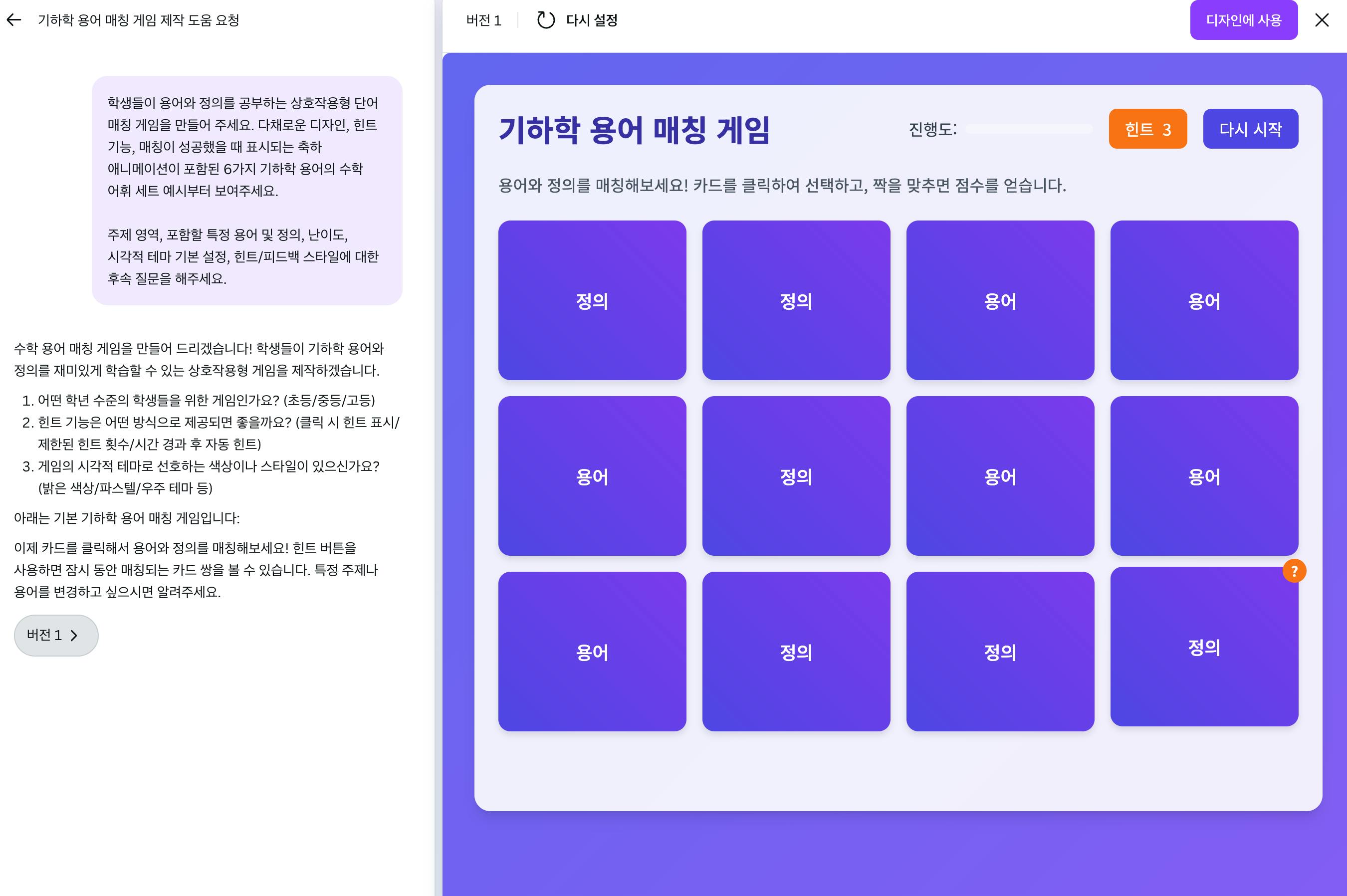The height and width of the screenshot is (896, 1347).
Task: Click question 3 about 시각적 테마
Action: 209,477
